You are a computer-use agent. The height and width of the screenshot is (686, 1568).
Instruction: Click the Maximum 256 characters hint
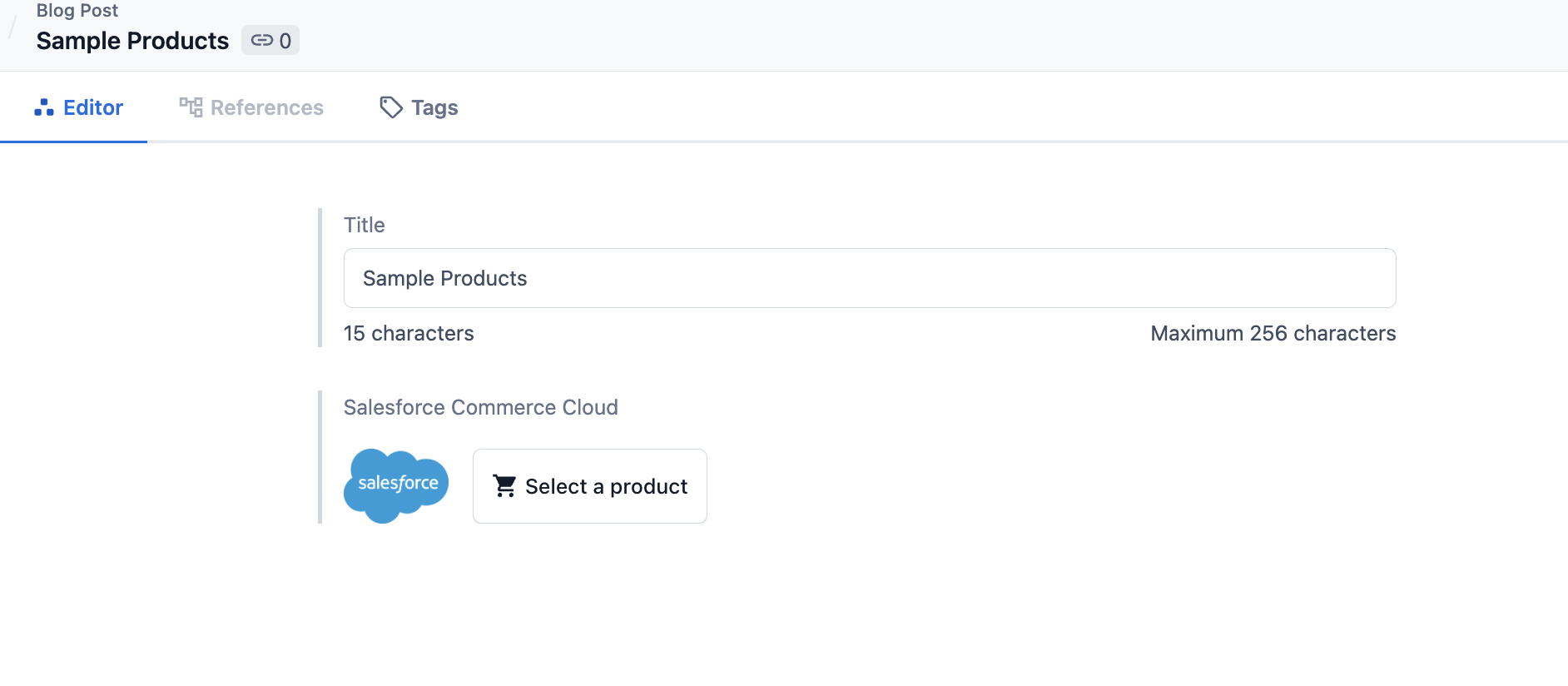[x=1273, y=333]
